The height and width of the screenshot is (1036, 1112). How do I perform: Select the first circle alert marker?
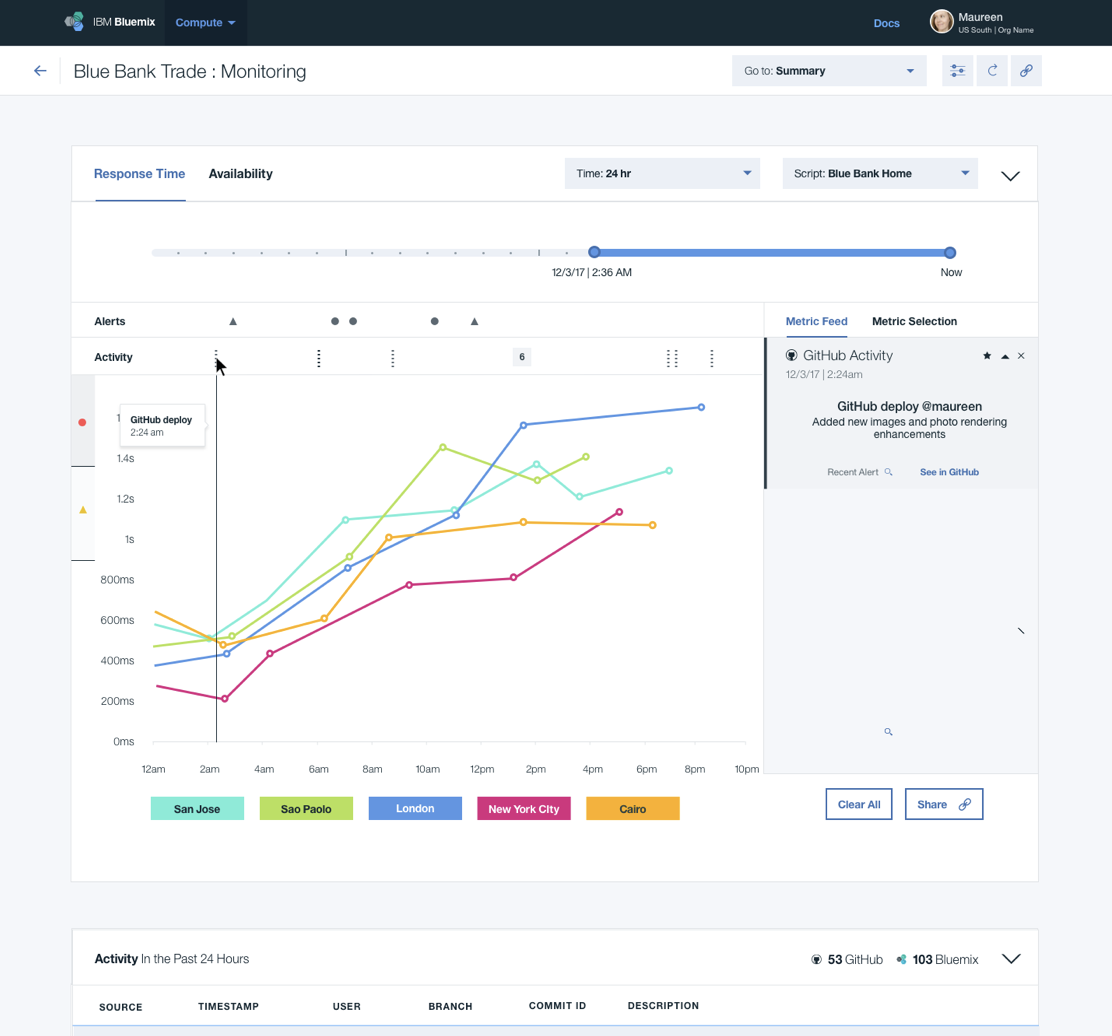coord(335,321)
